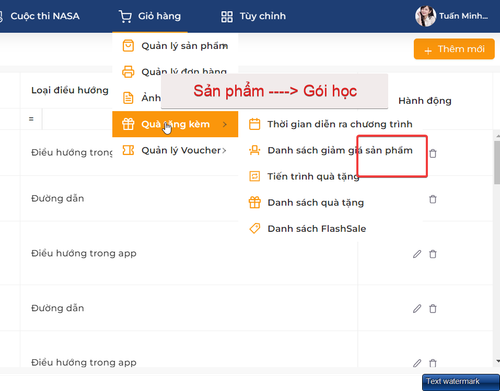Open Thời gian diễn ra chương trình
Image resolution: width=500 pixels, height=391 pixels.
(x=331, y=124)
